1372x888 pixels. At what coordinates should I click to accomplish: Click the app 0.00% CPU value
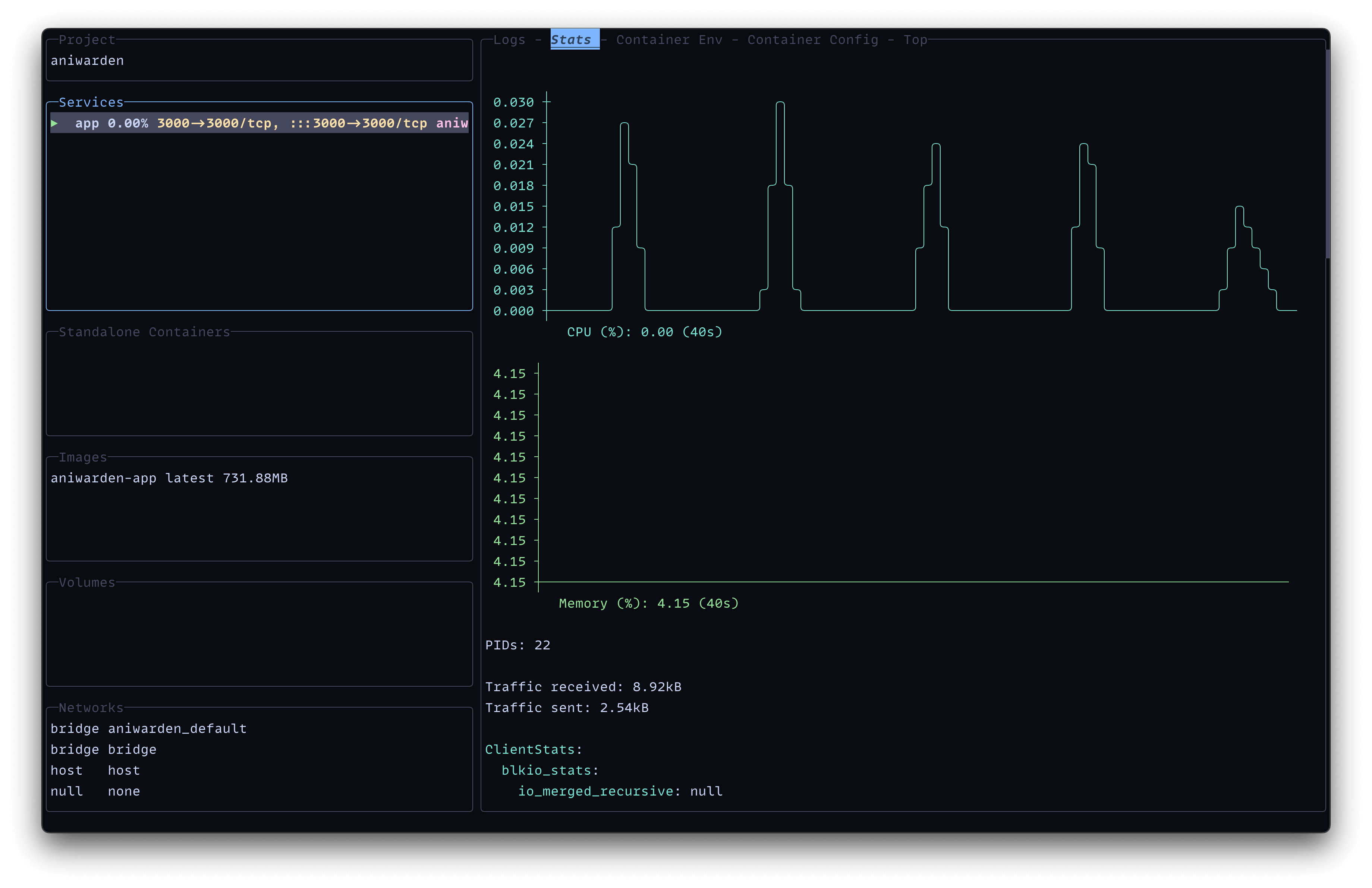pos(128,123)
